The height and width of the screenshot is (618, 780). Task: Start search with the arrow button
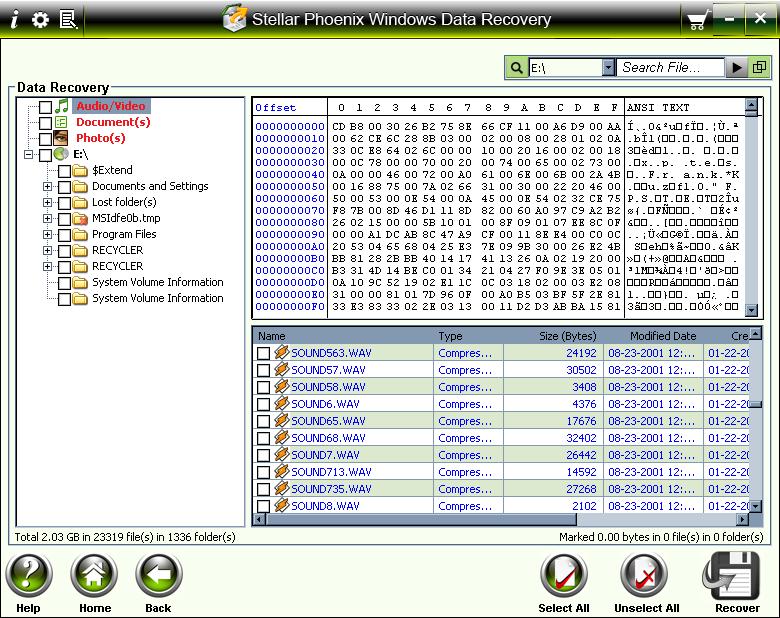coord(737,68)
